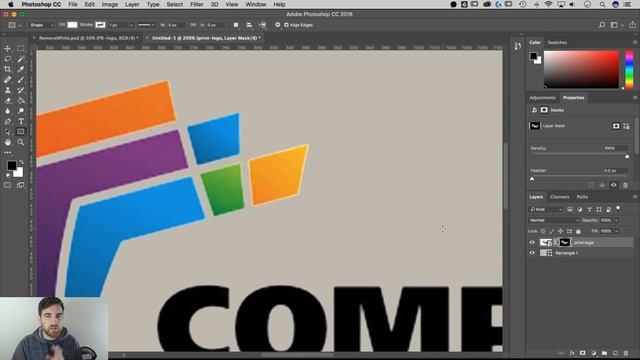Create a new layer group
The image size is (640, 360).
click(604, 353)
